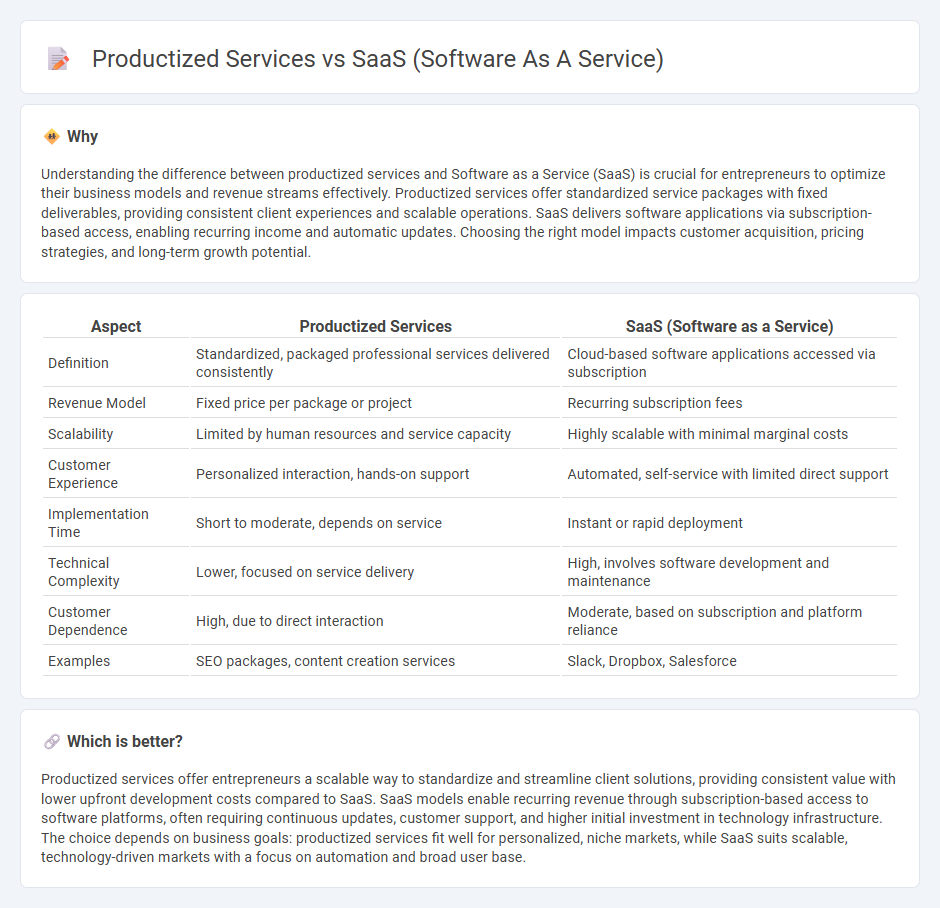The width and height of the screenshot is (940, 908).
Task: Click the cell High, involves software development
Action: (698, 572)
